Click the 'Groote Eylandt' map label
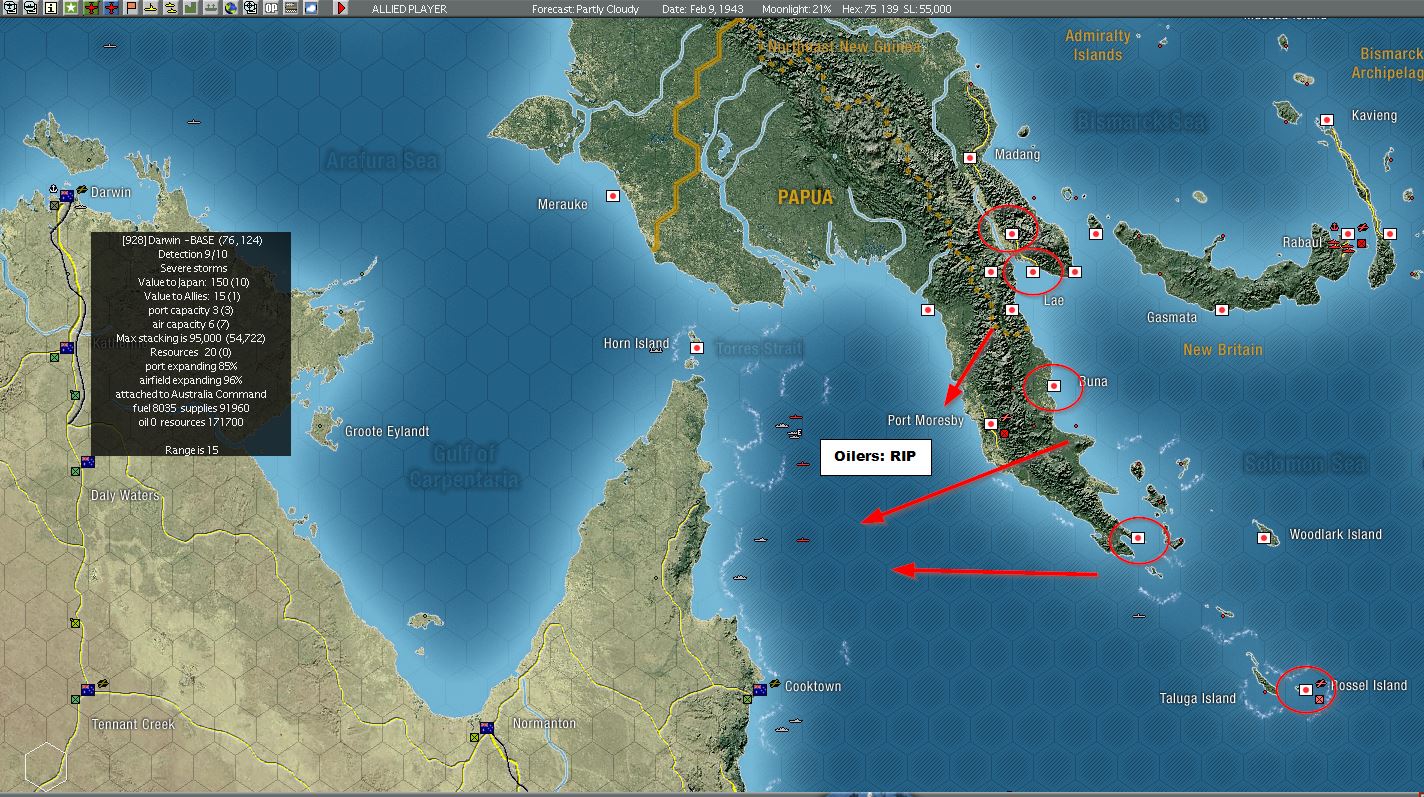Image resolution: width=1424 pixels, height=797 pixels. click(387, 431)
